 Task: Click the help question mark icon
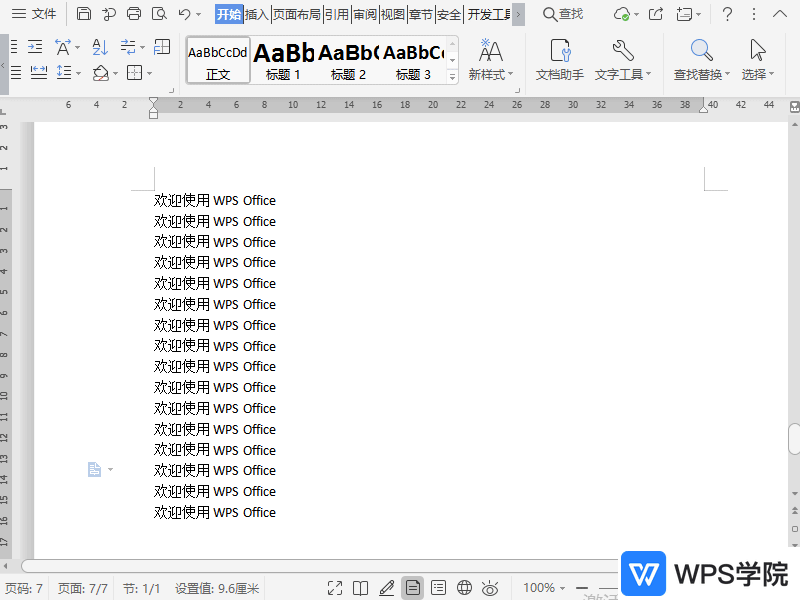point(728,14)
